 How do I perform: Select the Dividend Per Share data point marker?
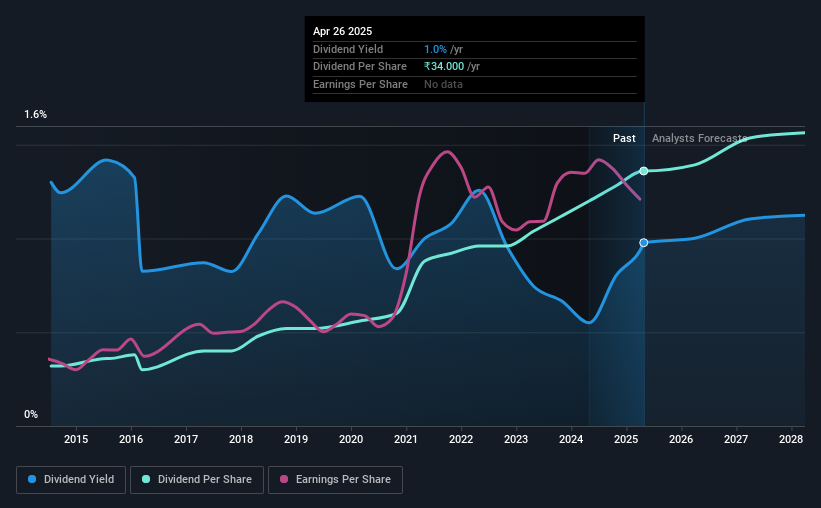coord(644,171)
